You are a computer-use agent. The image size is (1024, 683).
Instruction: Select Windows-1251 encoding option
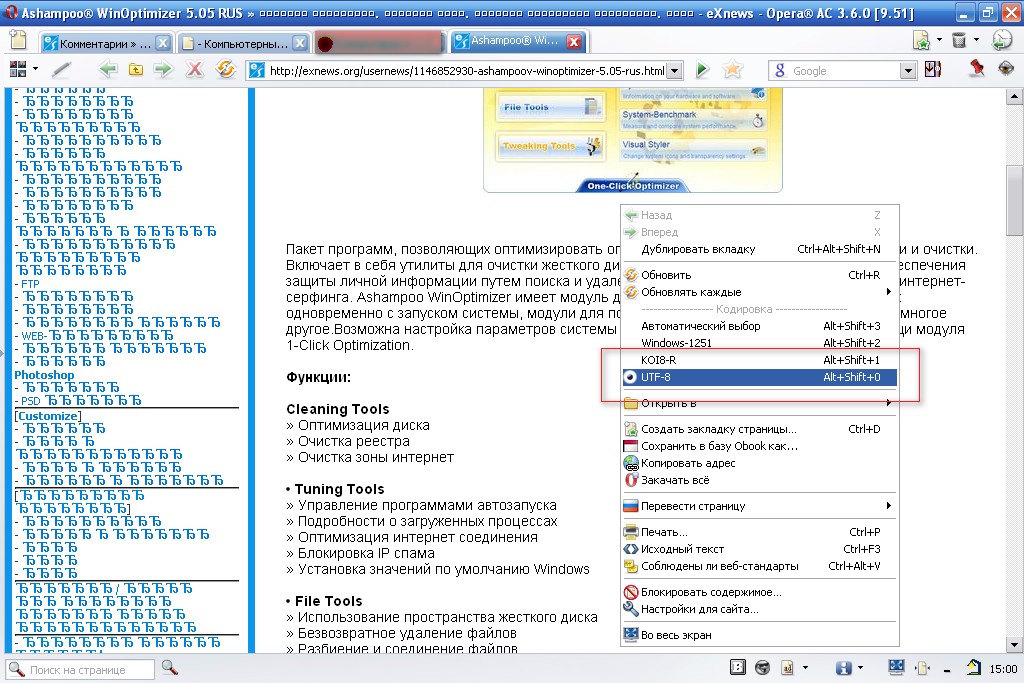point(760,343)
